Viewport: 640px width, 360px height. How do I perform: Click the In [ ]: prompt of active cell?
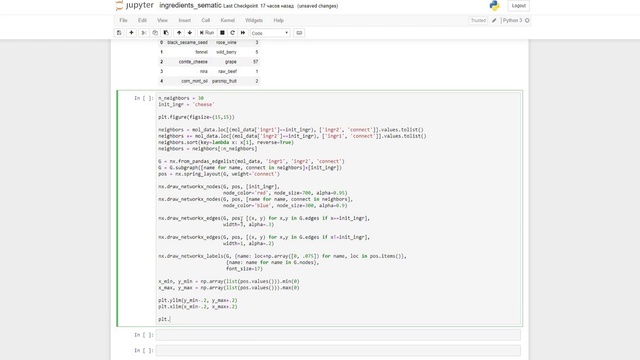pyautogui.click(x=144, y=98)
